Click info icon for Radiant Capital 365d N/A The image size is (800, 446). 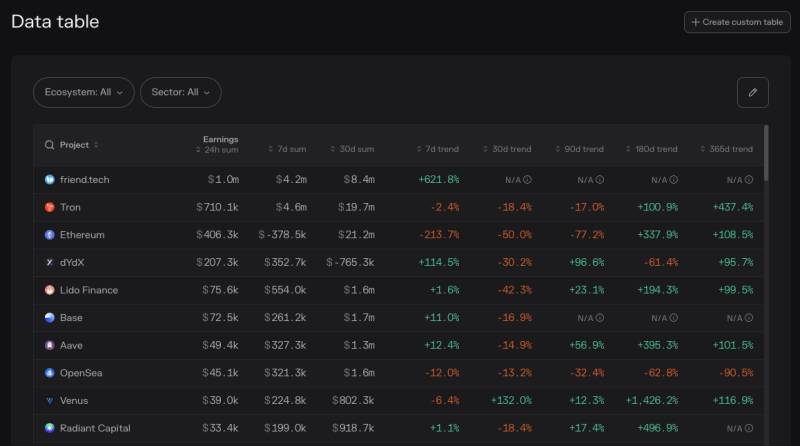pyautogui.click(x=748, y=428)
